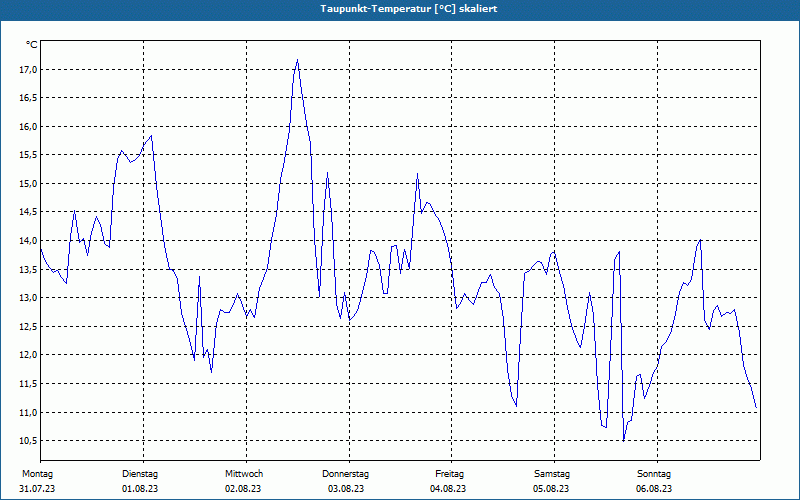Click the 'Samstag' day label
800x500 pixels.
[x=552, y=474]
